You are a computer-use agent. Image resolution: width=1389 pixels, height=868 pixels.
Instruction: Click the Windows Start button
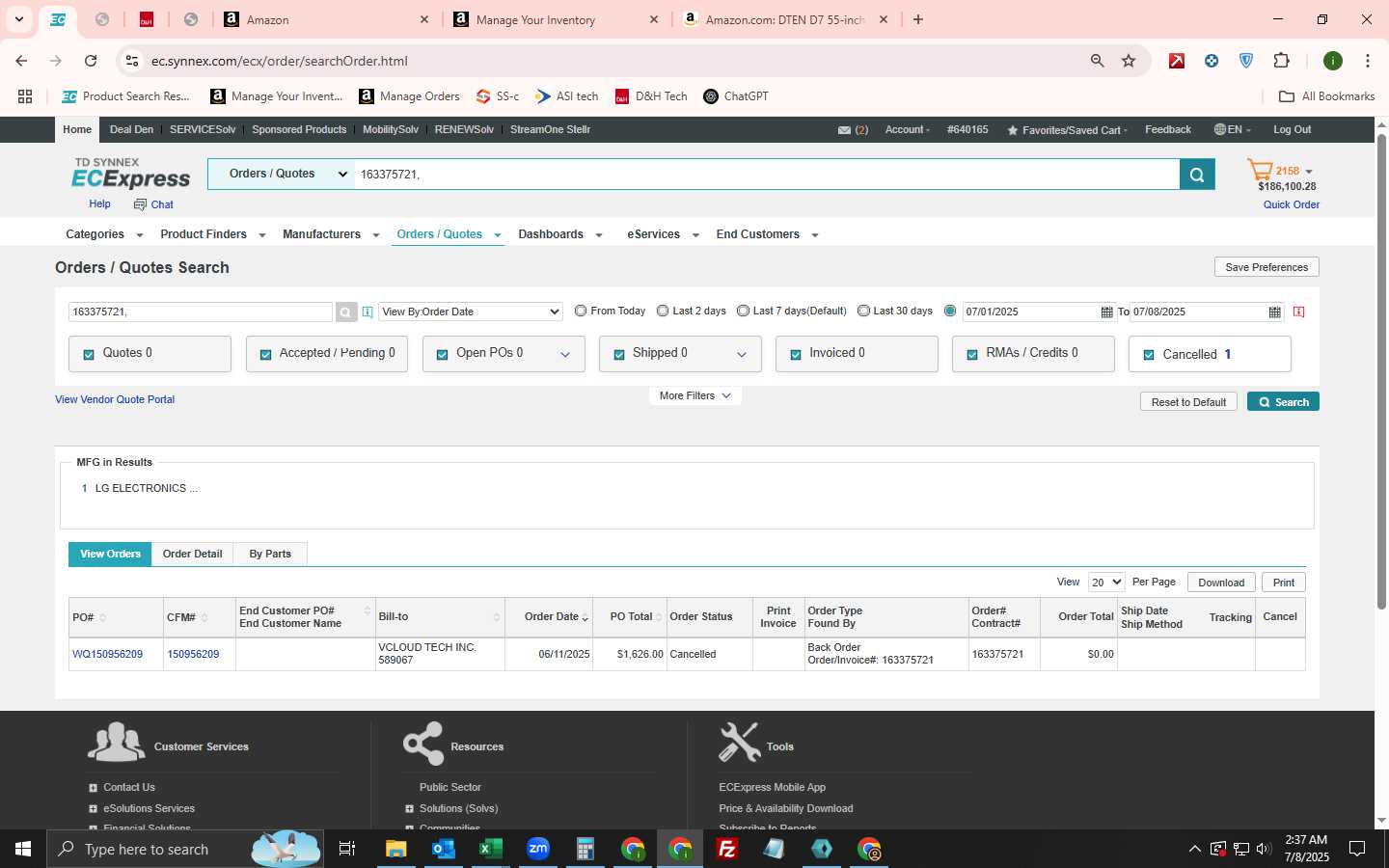(23, 849)
